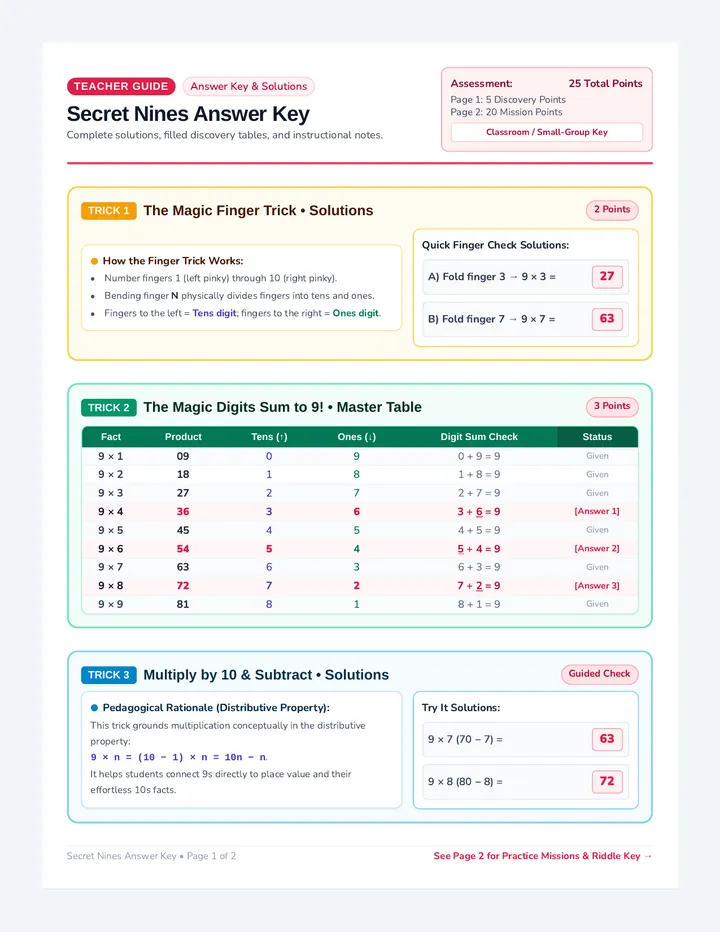Click 'Try It Solutions:' heading
The image size is (720, 932).
tap(461, 707)
